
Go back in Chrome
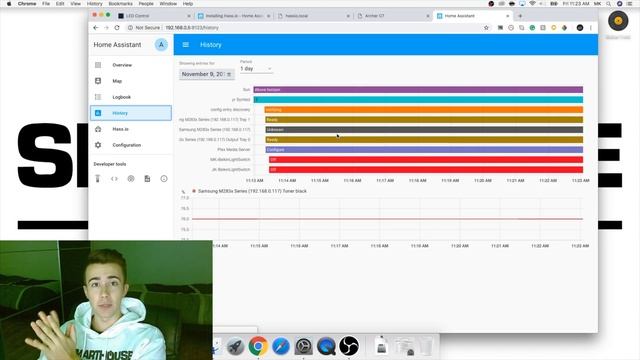[x=96, y=28]
